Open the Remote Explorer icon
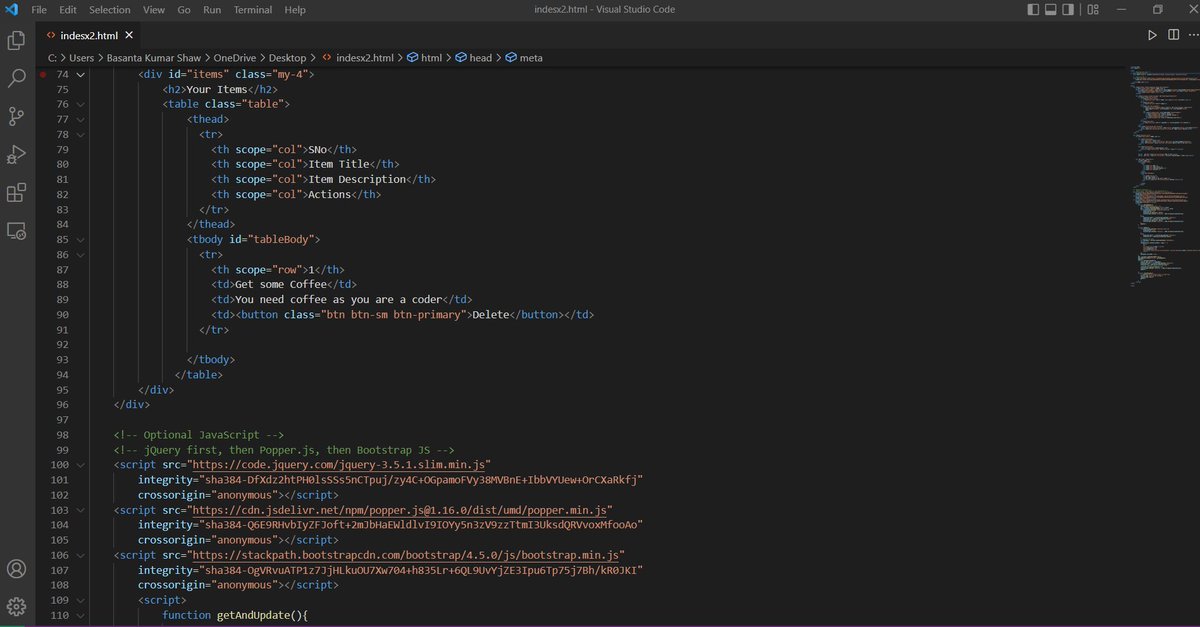This screenshot has width=1200, height=627. [16, 230]
